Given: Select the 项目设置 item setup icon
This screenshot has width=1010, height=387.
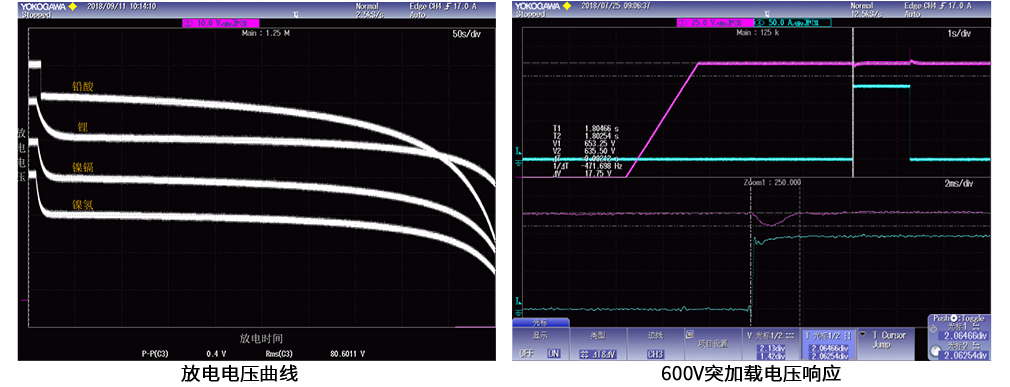Looking at the screenshot, I should point(690,335).
